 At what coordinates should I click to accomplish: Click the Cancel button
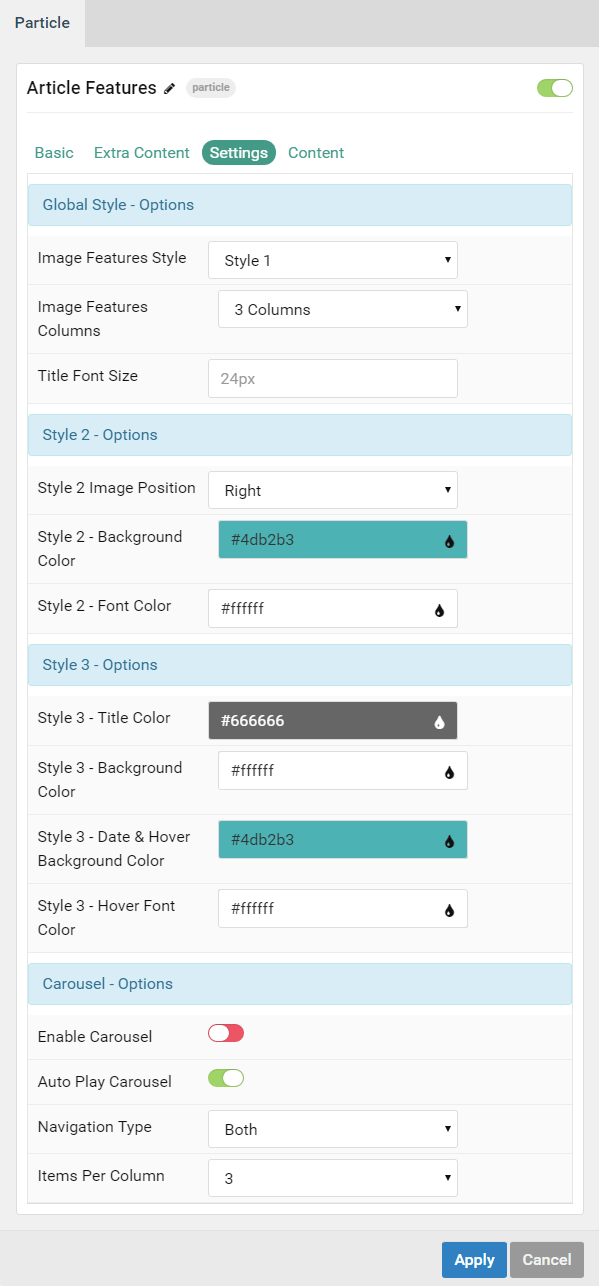[547, 1260]
